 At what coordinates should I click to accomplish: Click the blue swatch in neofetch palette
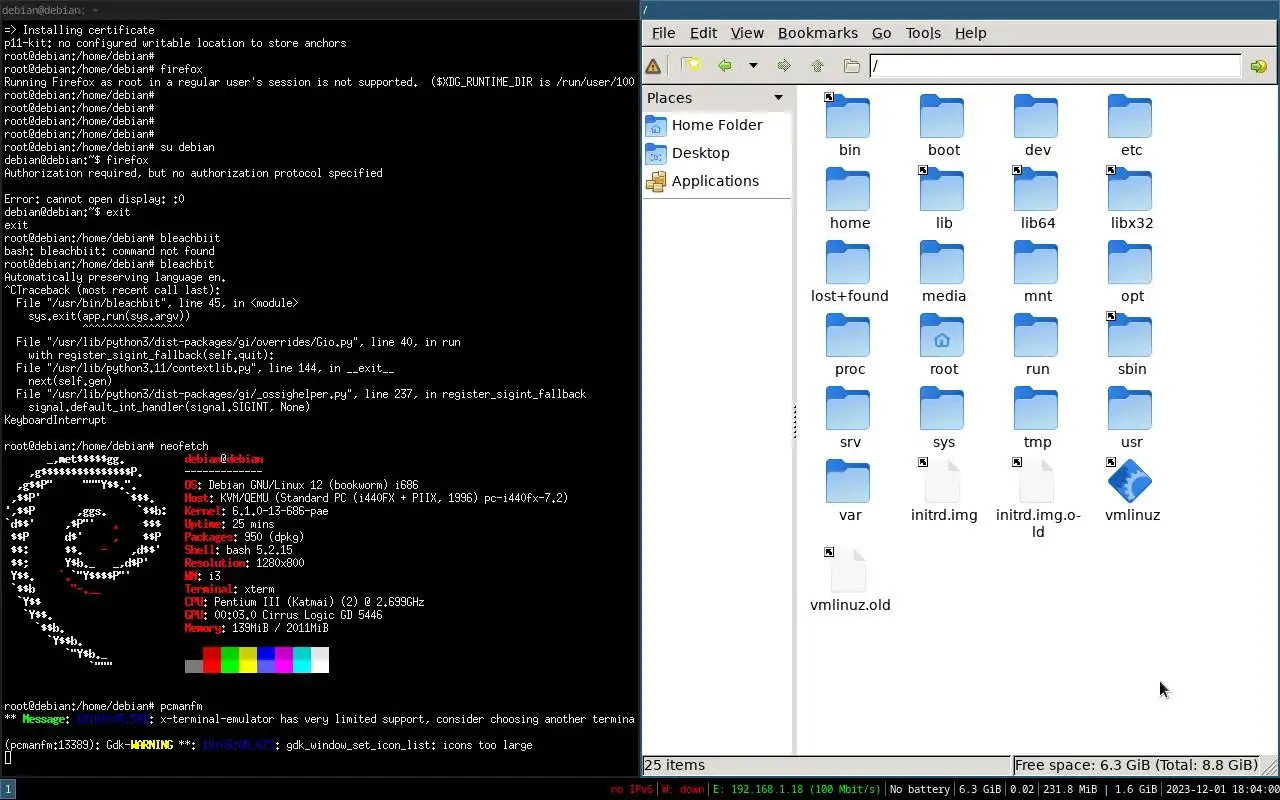[265, 660]
